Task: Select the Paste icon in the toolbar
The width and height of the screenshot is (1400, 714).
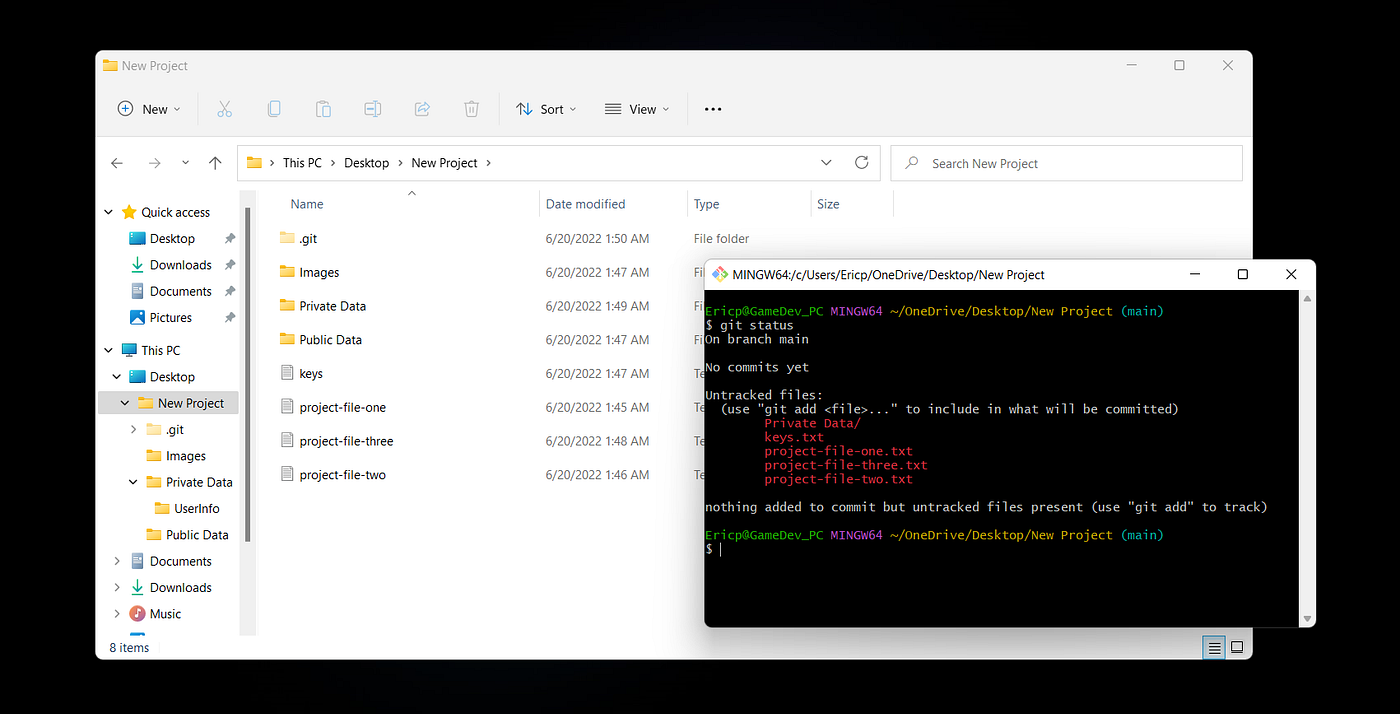Action: (323, 109)
